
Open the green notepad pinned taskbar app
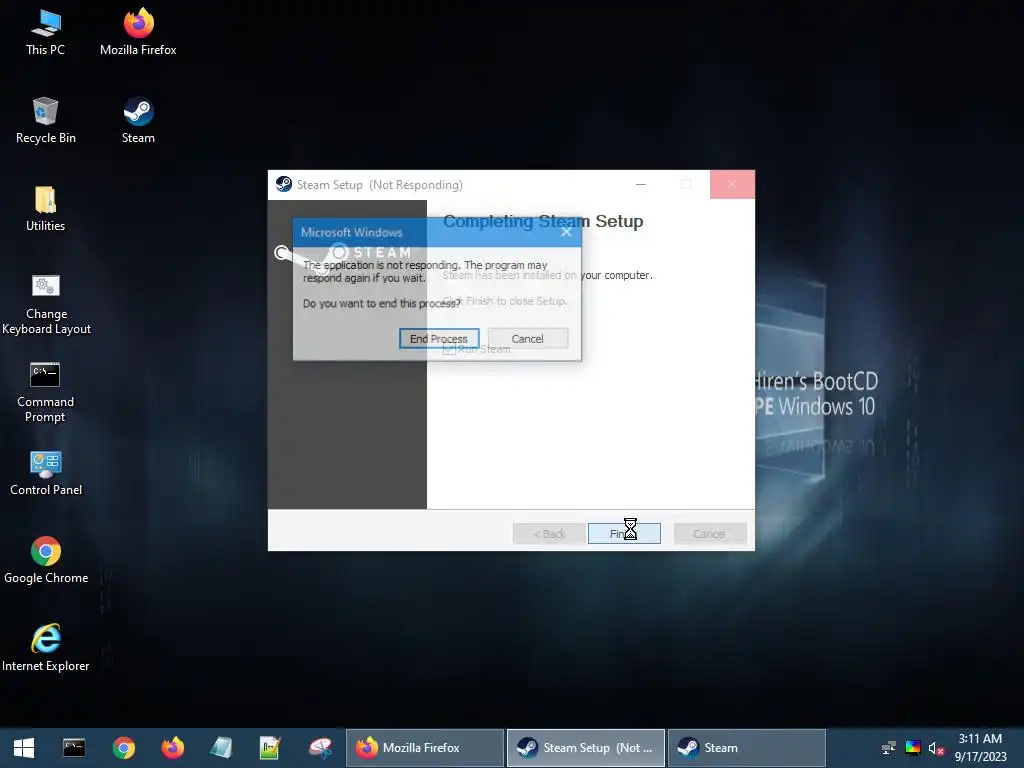pos(270,748)
